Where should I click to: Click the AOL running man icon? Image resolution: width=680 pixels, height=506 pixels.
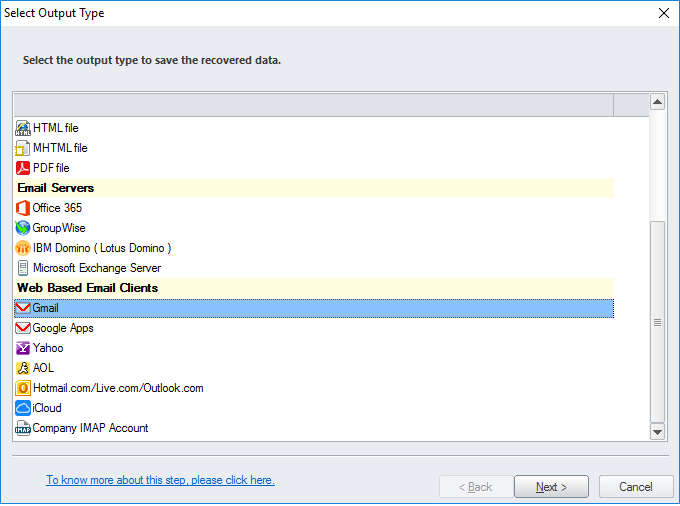[23, 368]
